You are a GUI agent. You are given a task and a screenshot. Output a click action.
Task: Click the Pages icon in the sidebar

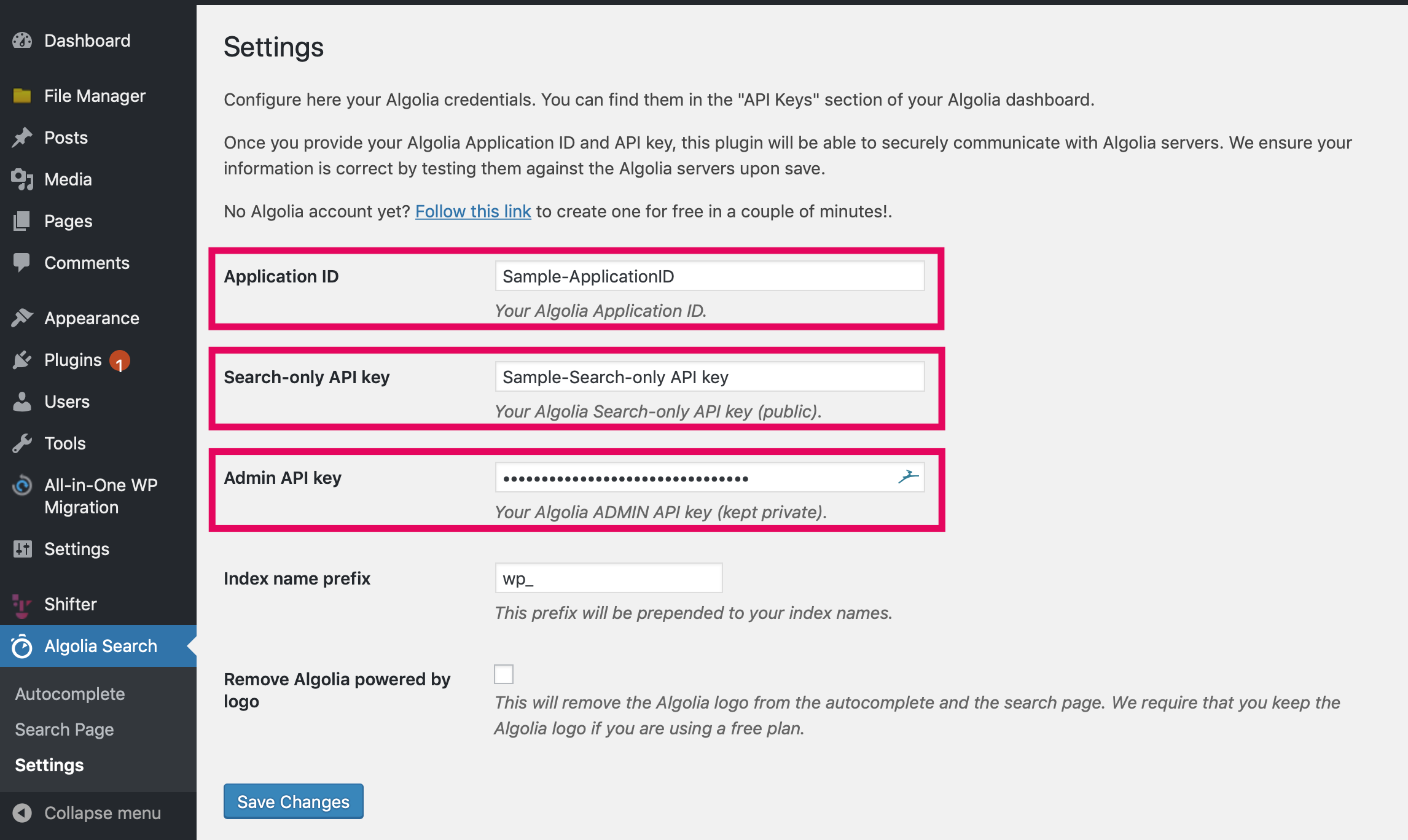[x=22, y=221]
